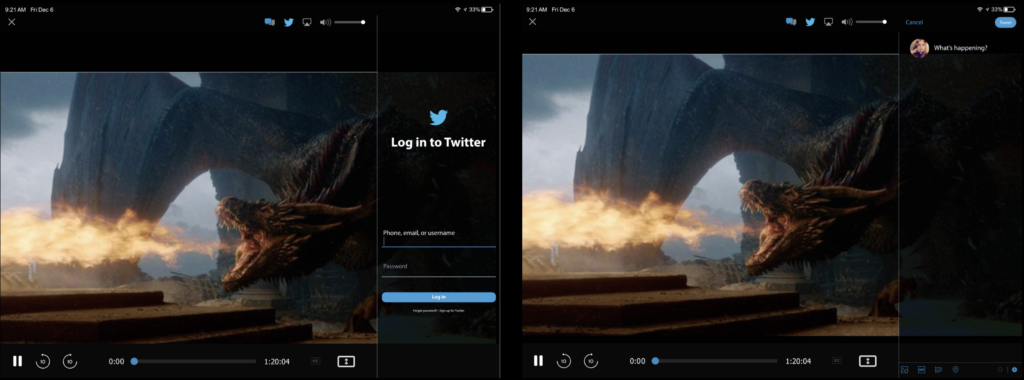Pause playback on the compose tweet screen
The image size is (1024, 380).
[538, 361]
